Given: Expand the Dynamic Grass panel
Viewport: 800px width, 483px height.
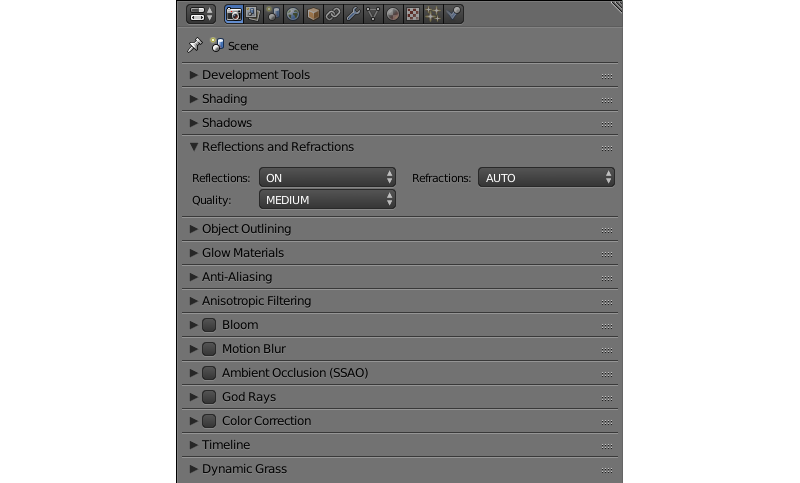Looking at the screenshot, I should pos(193,468).
